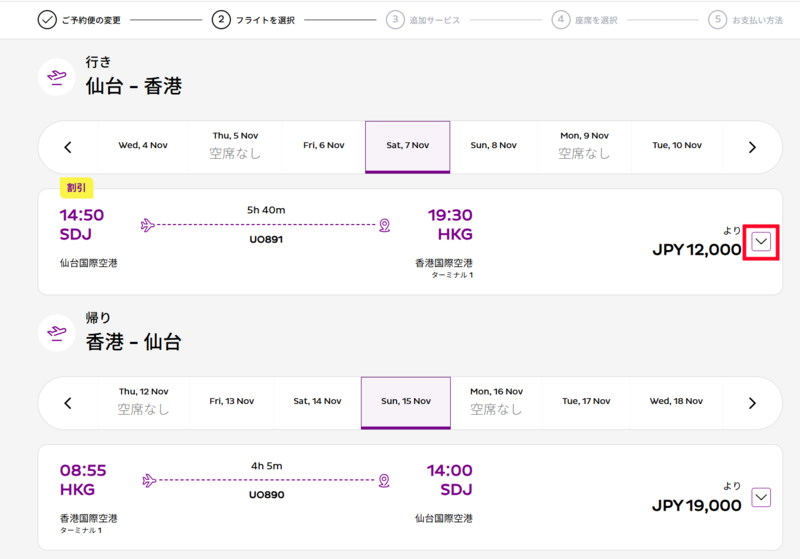Image resolution: width=800 pixels, height=559 pixels.
Task: Go to step 2 フライトを選択
Action: (x=254, y=20)
